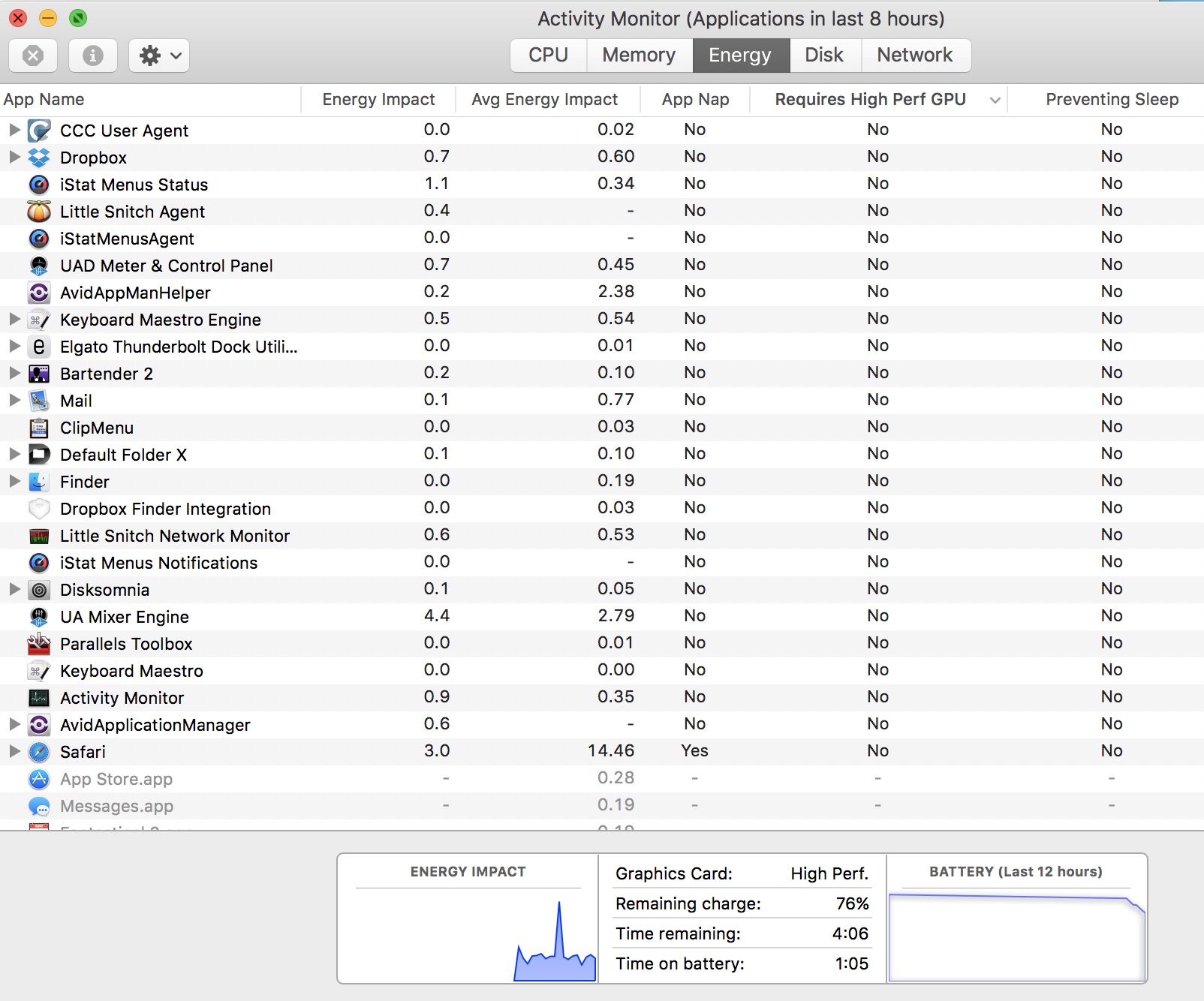Expand the Safari process row
The image size is (1204, 1001).
tap(14, 751)
